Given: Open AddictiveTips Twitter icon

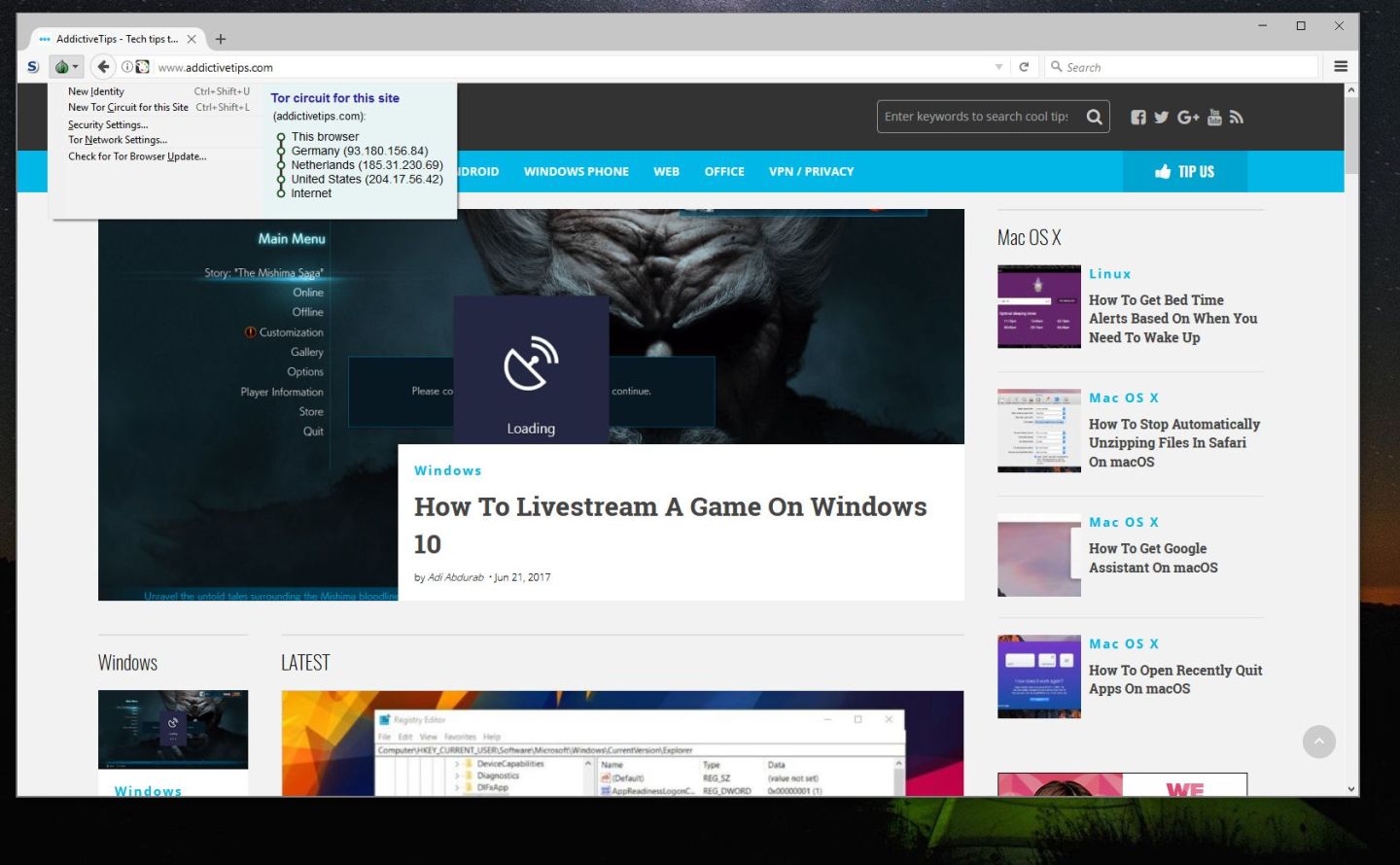Looking at the screenshot, I should pos(1162,118).
